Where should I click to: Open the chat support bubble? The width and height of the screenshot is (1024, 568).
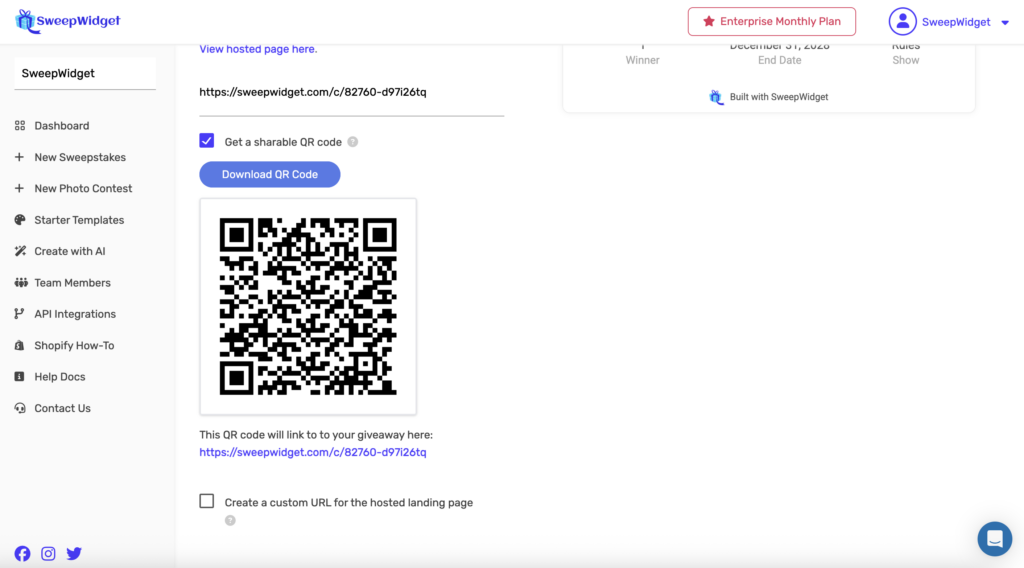pos(994,539)
